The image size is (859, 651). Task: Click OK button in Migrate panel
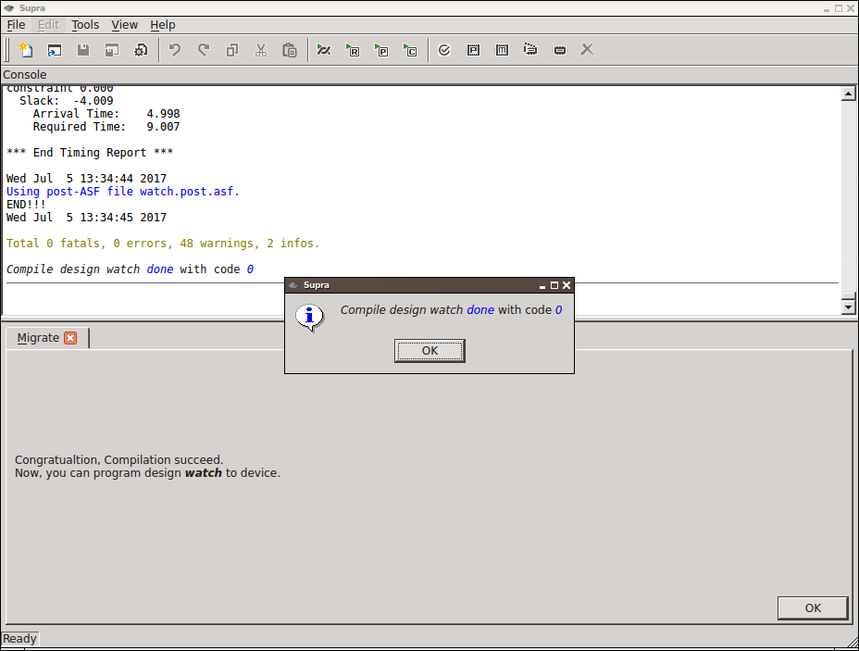pyautogui.click(x=812, y=608)
